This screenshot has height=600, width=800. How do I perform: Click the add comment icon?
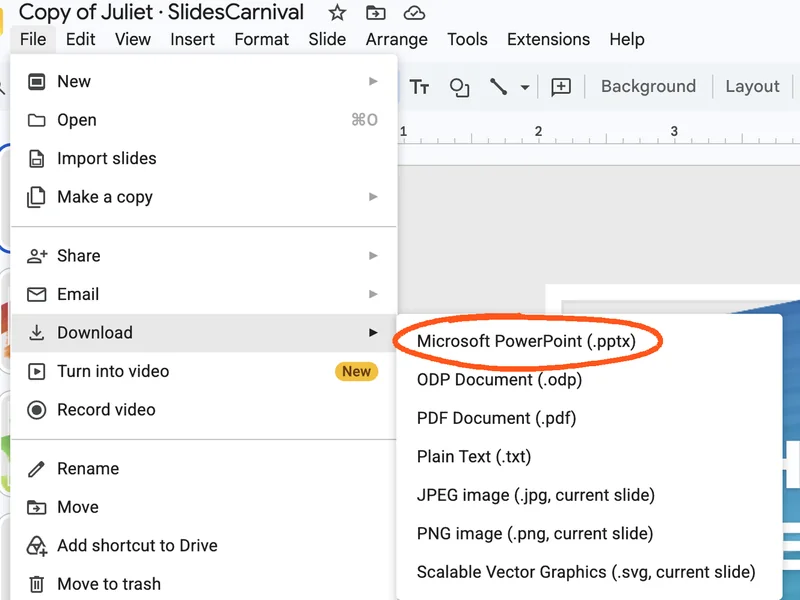coord(561,87)
